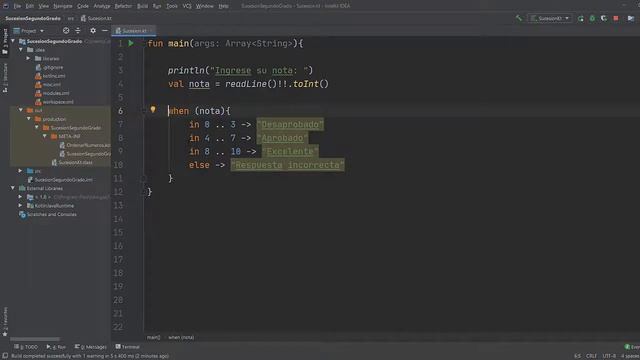Collapse the SucesionSegundoGrado root node
Image resolution: width=640 pixels, height=360 pixels.
tap(13, 41)
